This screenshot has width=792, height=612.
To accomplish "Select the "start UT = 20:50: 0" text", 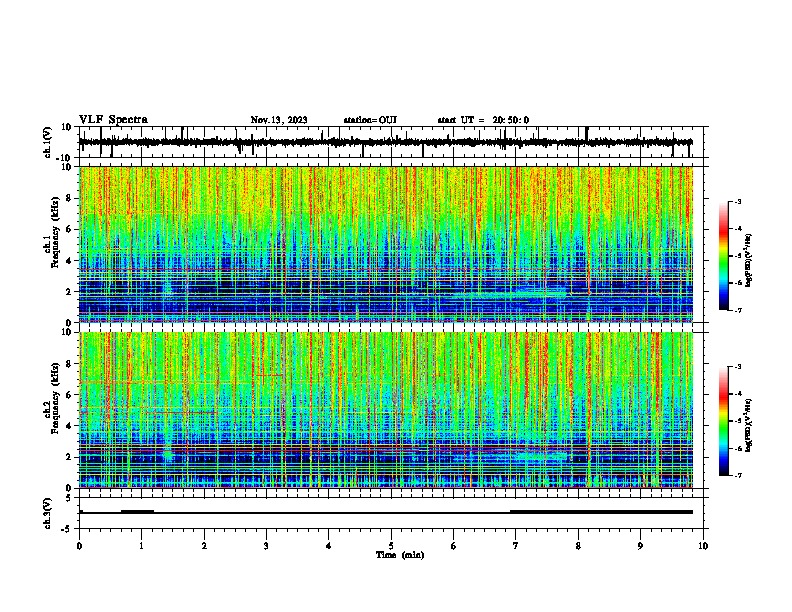I will coord(483,120).
